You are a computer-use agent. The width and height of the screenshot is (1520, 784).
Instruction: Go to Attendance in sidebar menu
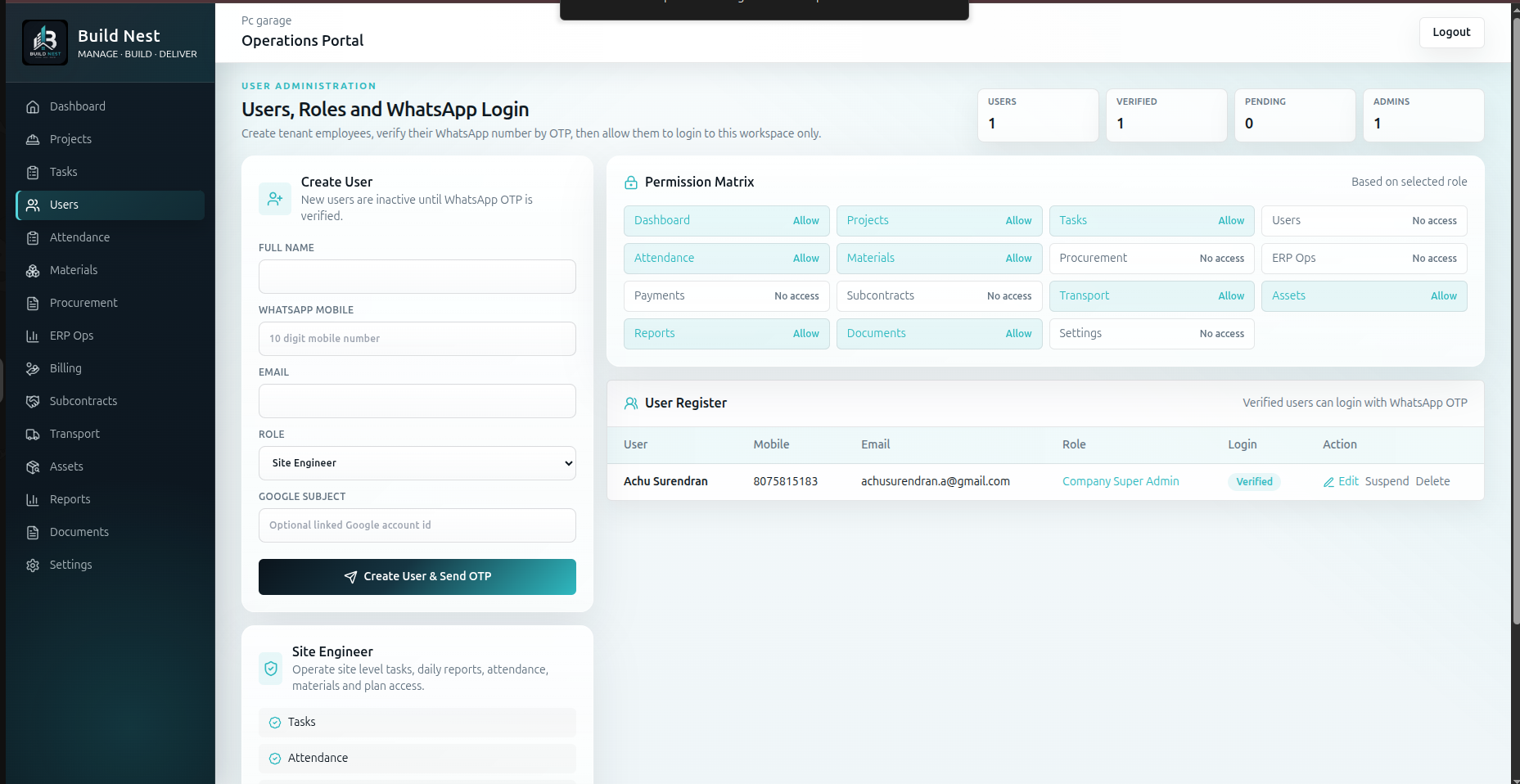(111, 237)
